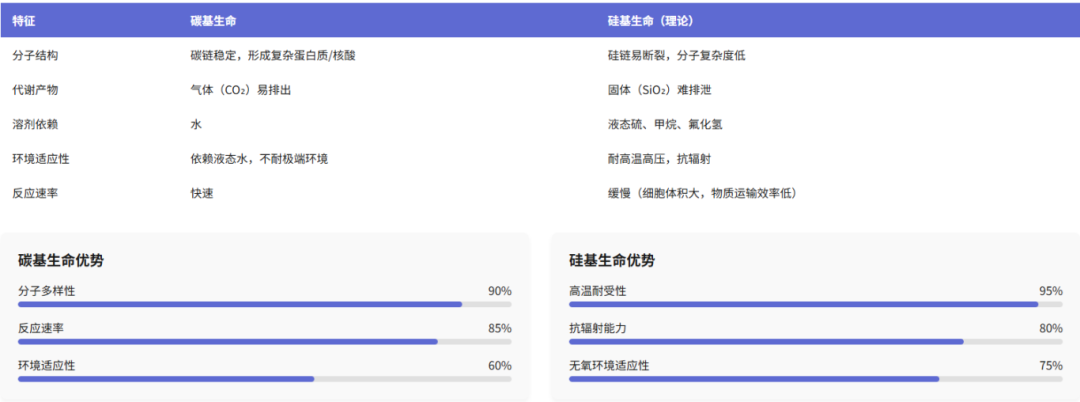Click the 硅基生命（理论） column header
The width and height of the screenshot is (1080, 402).
tap(651, 21)
